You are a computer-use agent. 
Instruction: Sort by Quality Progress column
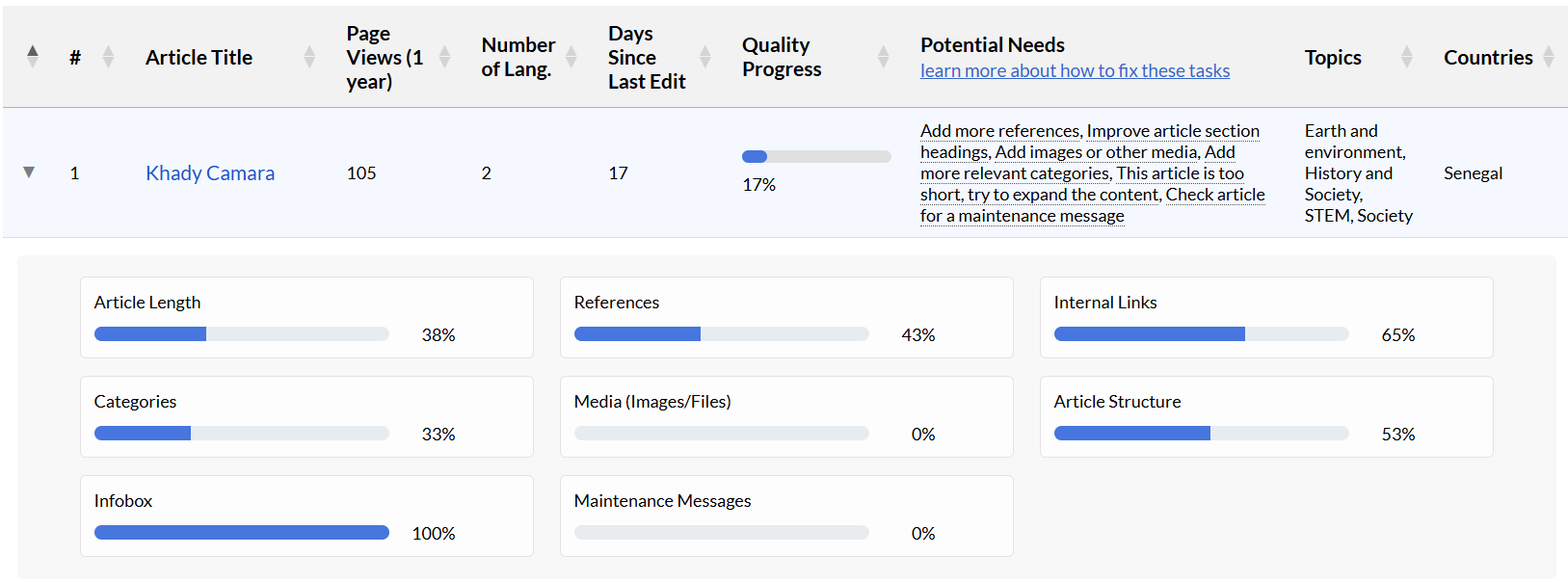[x=883, y=57]
